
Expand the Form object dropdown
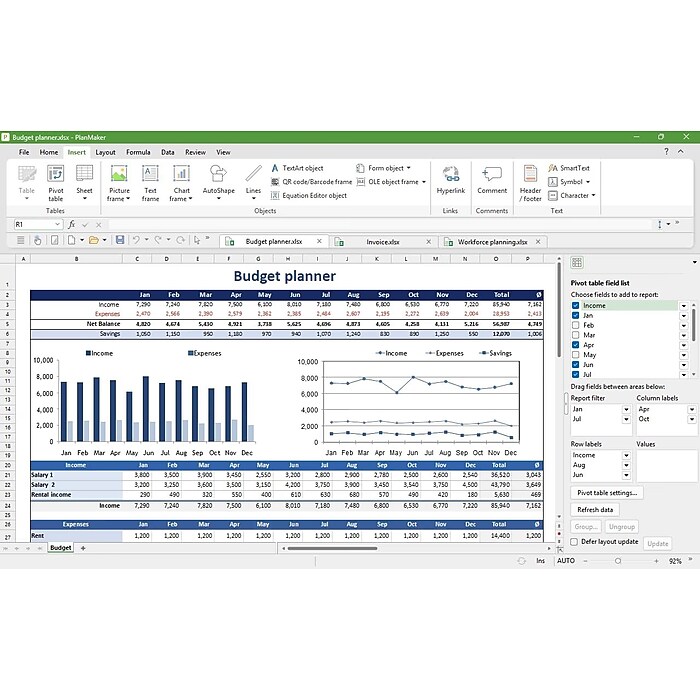[408, 168]
